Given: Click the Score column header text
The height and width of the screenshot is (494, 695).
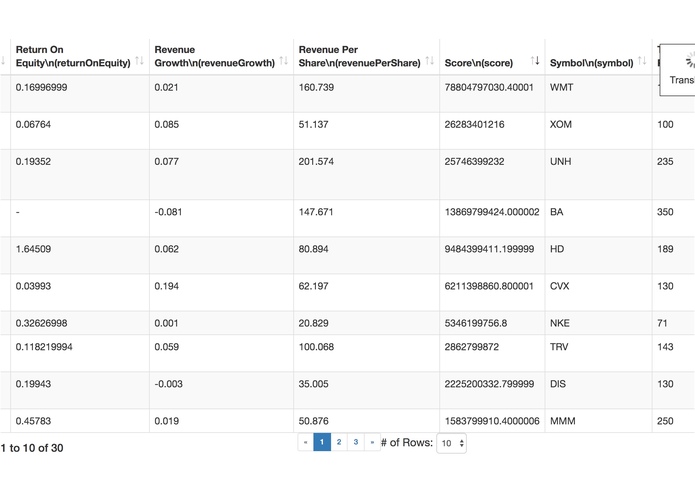Looking at the screenshot, I should click(x=479, y=63).
